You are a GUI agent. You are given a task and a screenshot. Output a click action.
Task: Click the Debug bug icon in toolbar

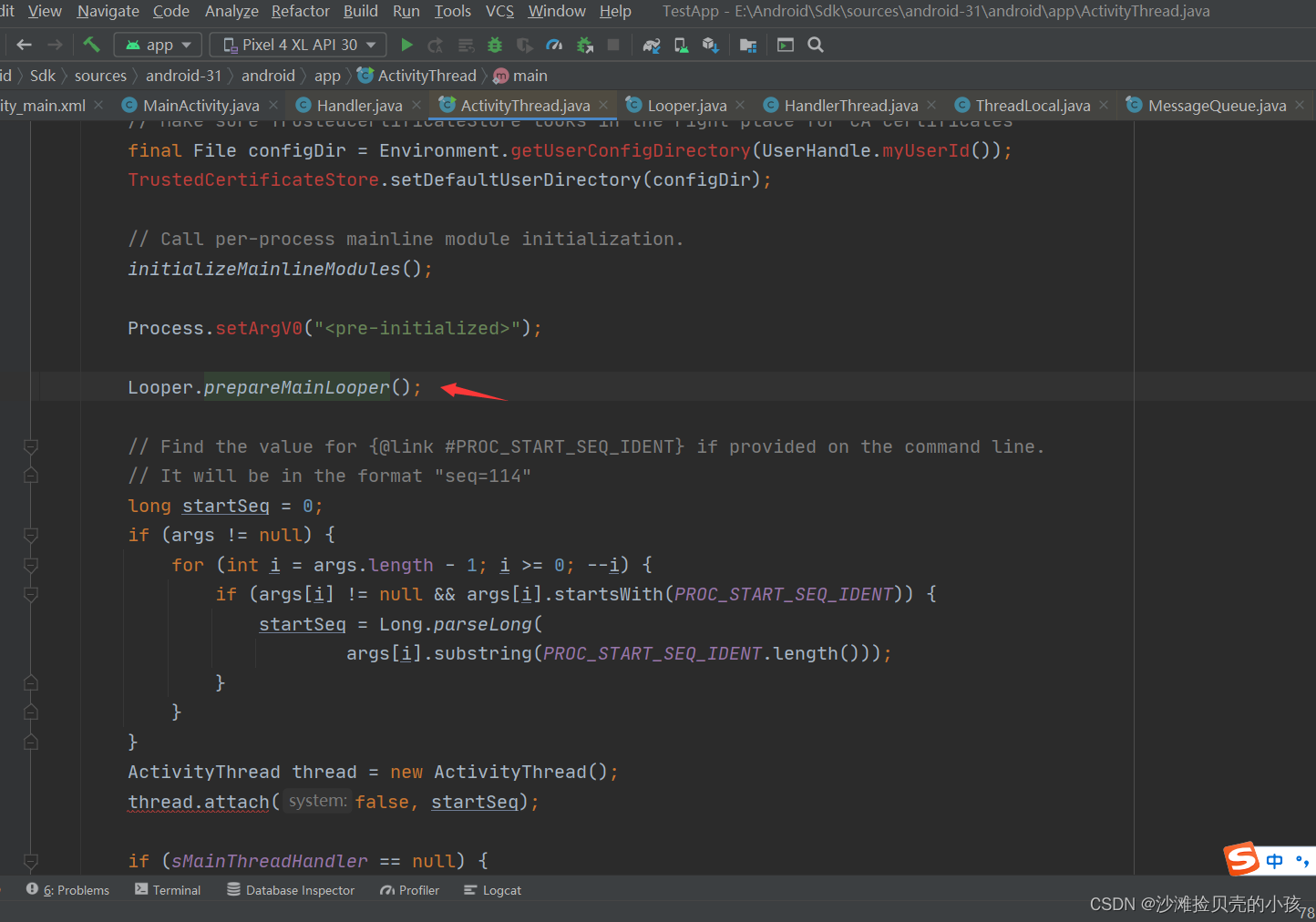(494, 44)
